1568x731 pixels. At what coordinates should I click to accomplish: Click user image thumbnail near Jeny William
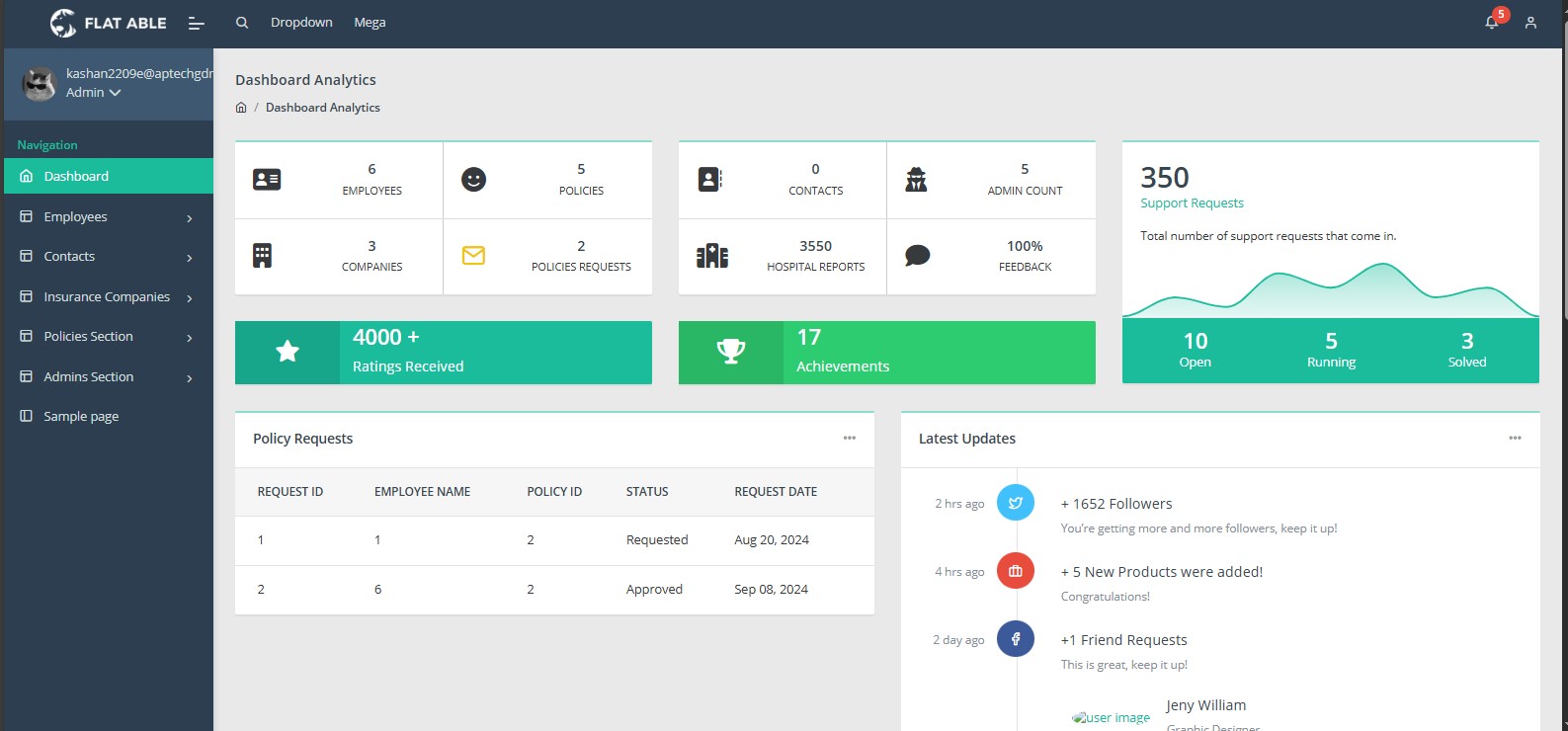point(1112,717)
